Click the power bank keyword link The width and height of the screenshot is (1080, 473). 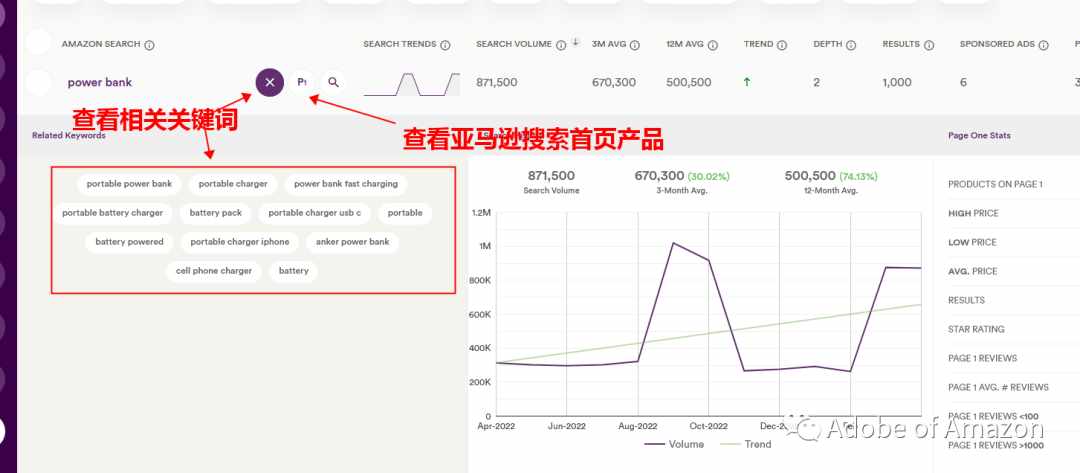pos(100,83)
